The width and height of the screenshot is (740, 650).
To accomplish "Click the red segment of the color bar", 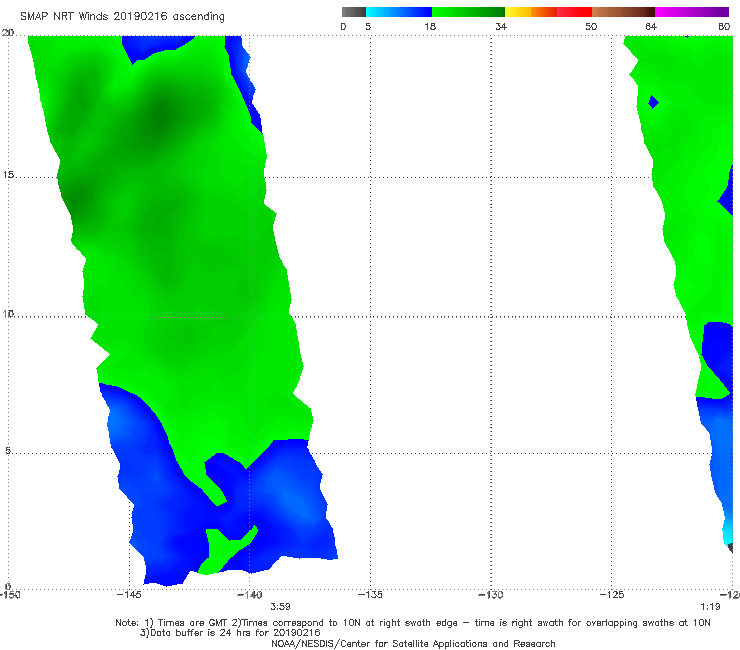I will pos(574,12).
